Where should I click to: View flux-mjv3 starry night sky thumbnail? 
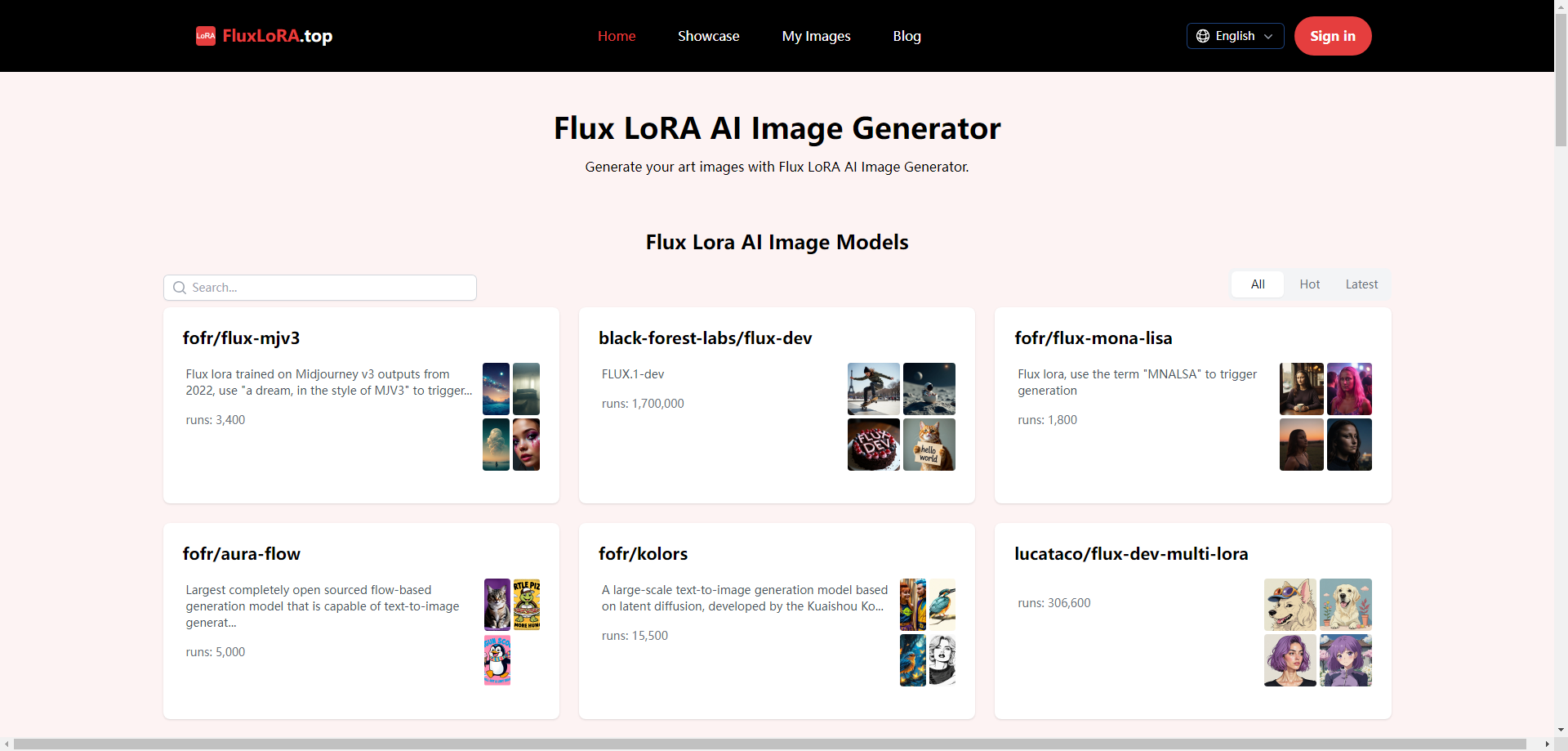pyautogui.click(x=496, y=389)
